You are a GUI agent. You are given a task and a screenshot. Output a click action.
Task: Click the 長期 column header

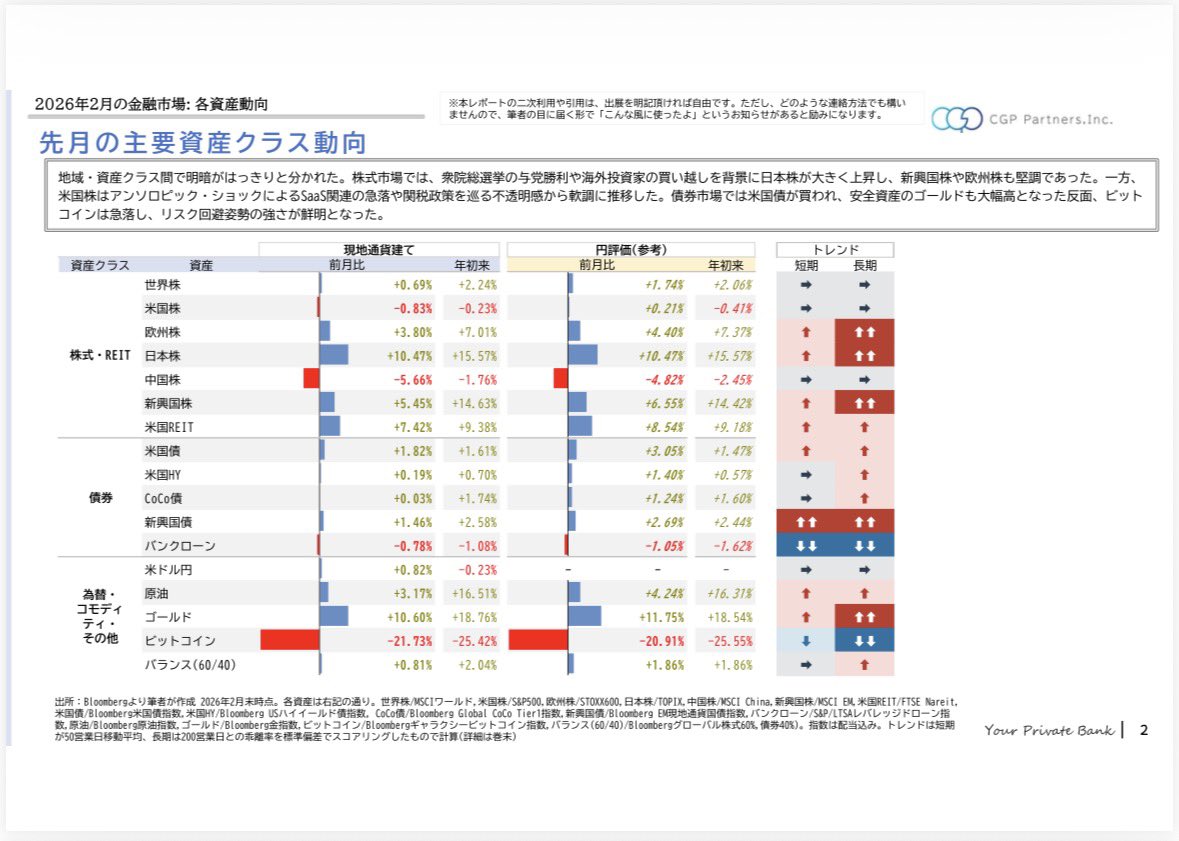coord(865,265)
